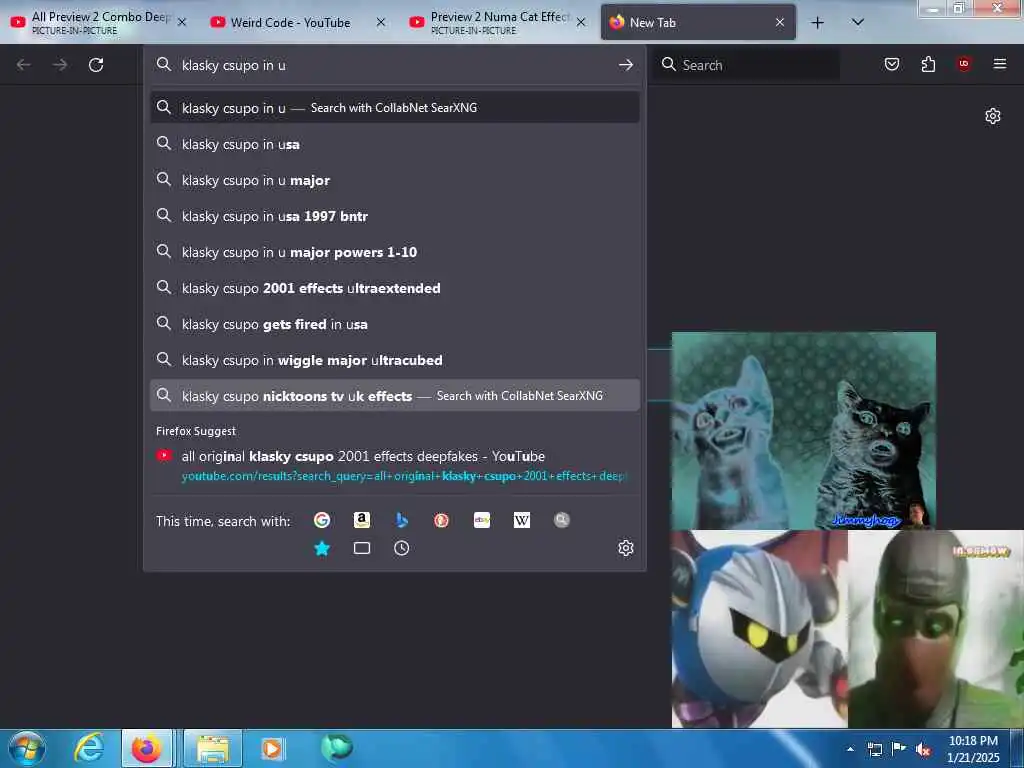
Task: Select 'klasky csupo in u' SearXNG search row
Action: (x=394, y=108)
